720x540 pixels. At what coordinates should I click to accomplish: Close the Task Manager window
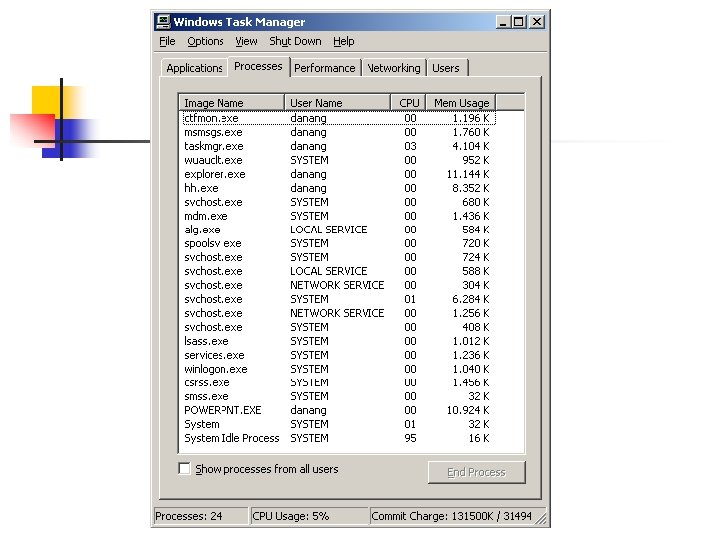point(537,22)
